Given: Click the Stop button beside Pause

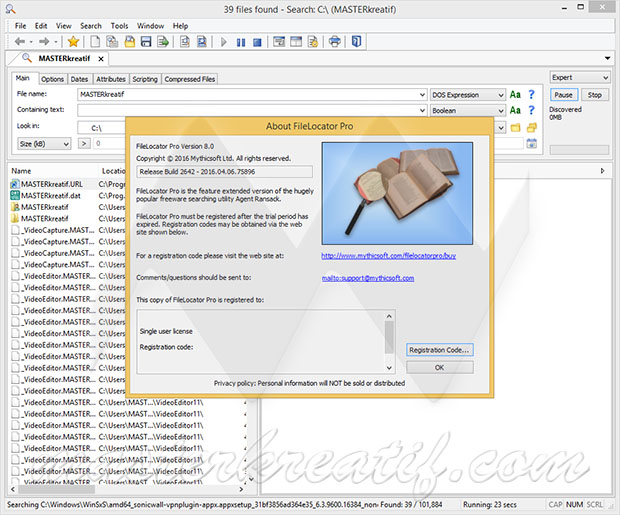Looking at the screenshot, I should (x=594, y=95).
